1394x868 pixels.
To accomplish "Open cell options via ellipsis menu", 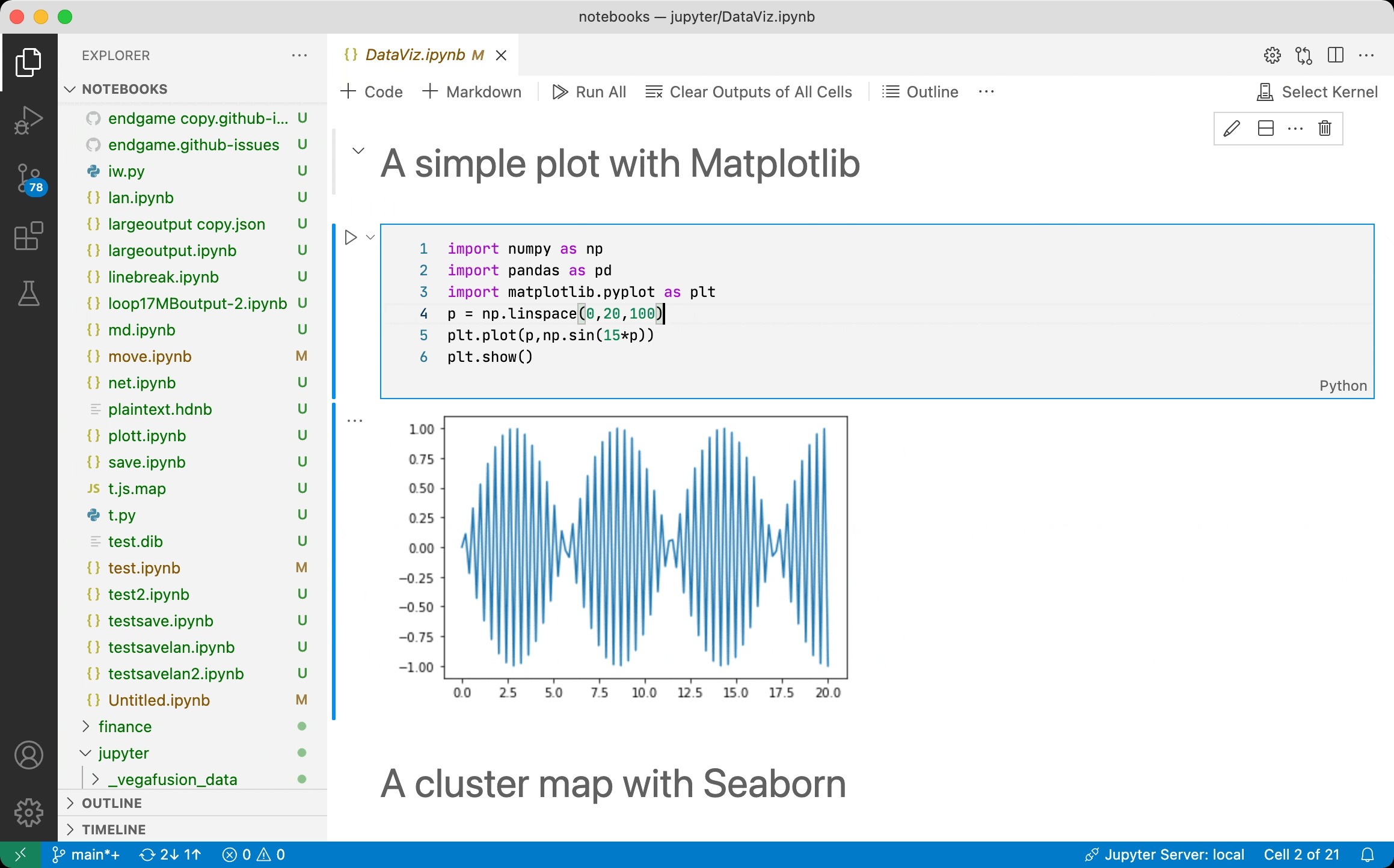I will 1295,128.
